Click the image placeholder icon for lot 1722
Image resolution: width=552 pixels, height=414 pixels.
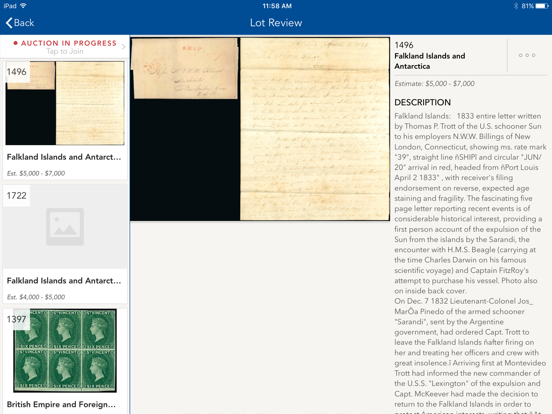[x=65, y=227]
